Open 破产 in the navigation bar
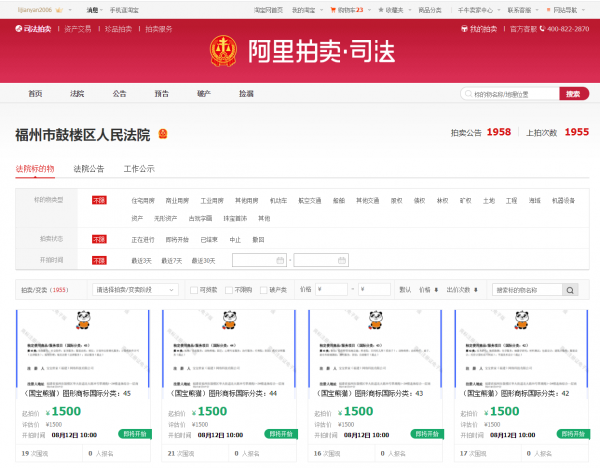This screenshot has width=600, height=468. pos(204,93)
